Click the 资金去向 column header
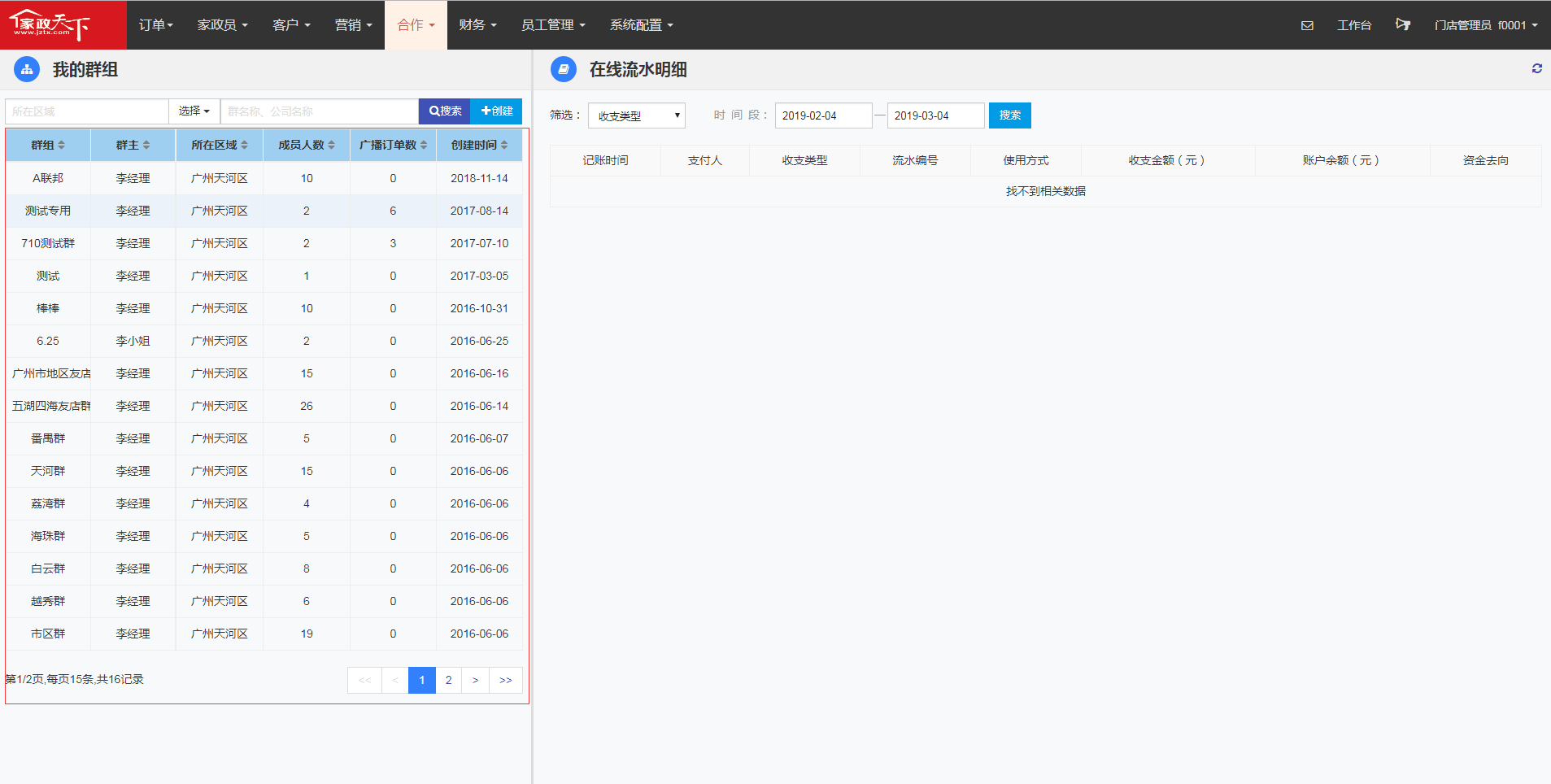Viewport: 1551px width, 784px height. click(1485, 160)
